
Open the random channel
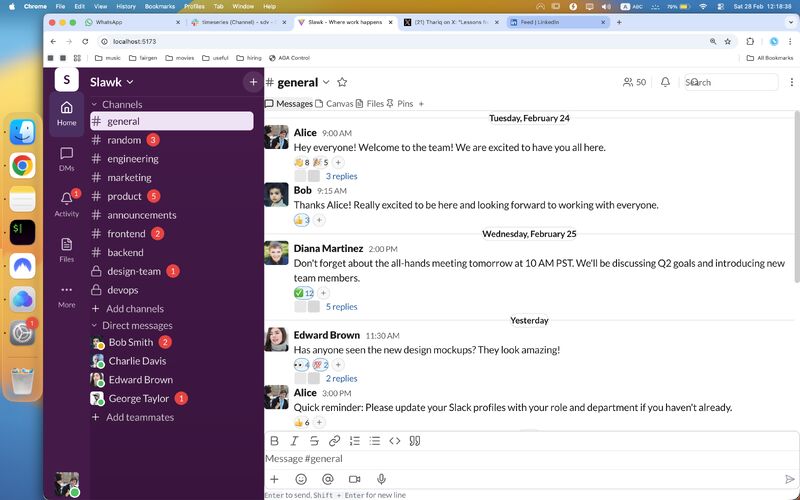[x=172, y=140]
